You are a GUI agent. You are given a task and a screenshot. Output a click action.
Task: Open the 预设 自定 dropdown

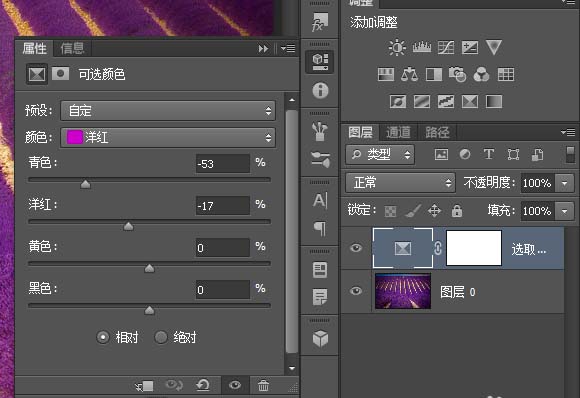(168, 111)
